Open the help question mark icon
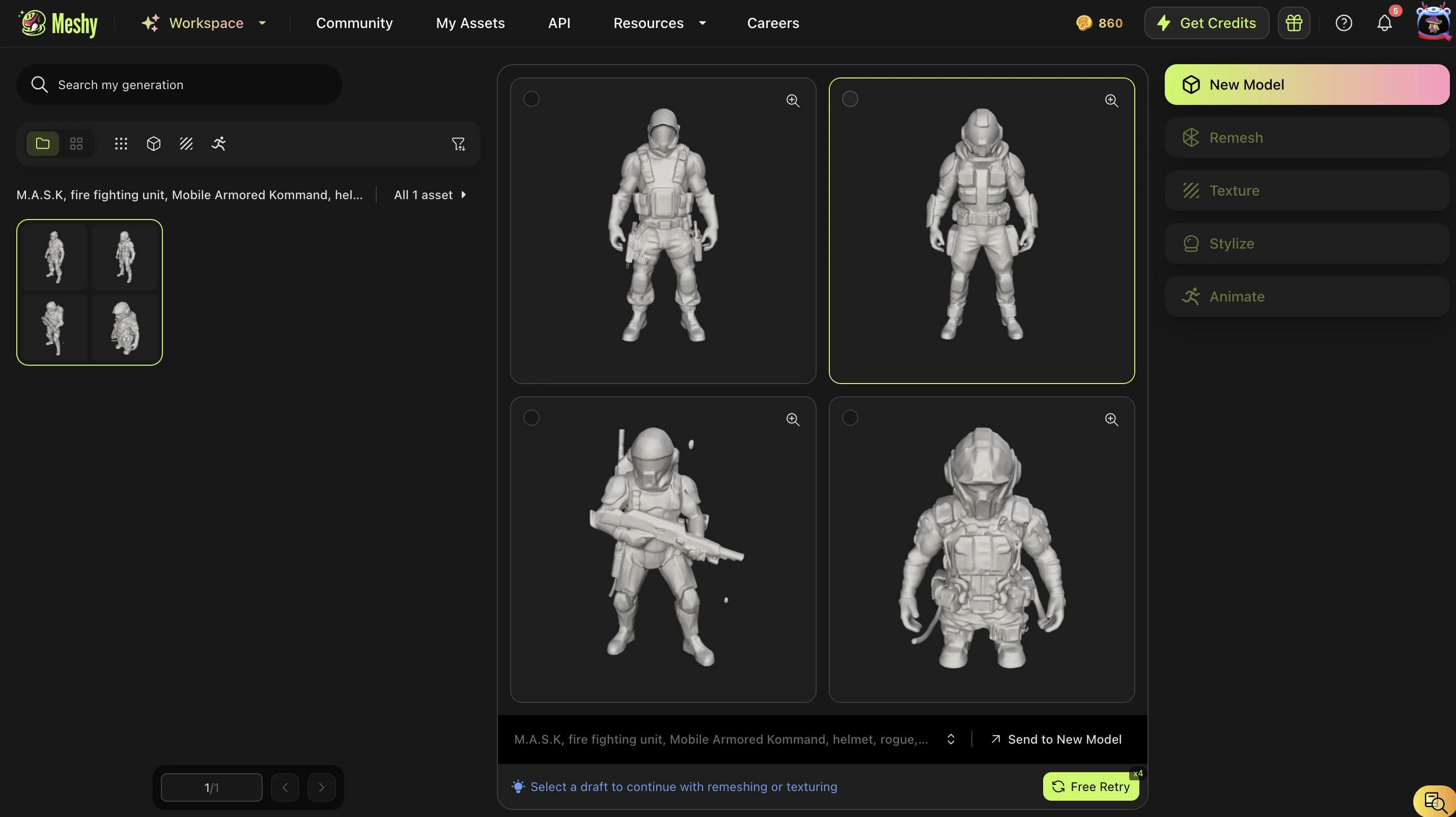The width and height of the screenshot is (1456, 817). [x=1343, y=23]
